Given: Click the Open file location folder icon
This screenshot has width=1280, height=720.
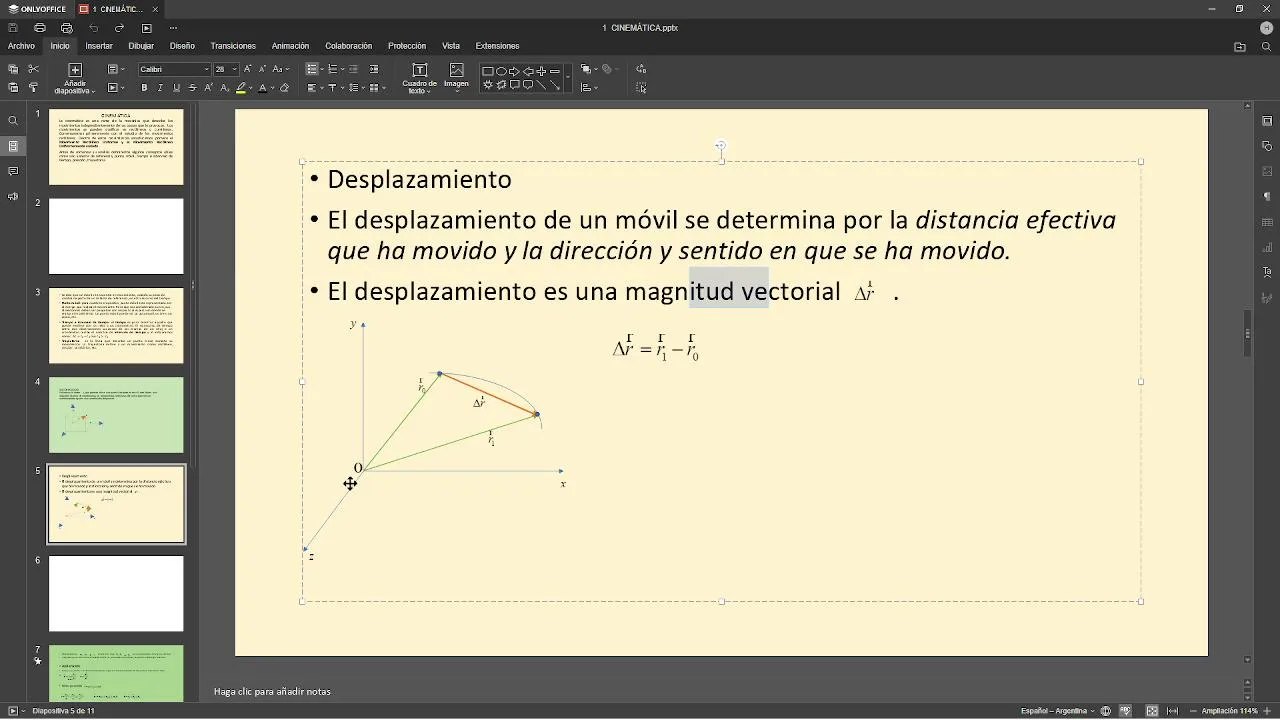Looking at the screenshot, I should pyautogui.click(x=1240, y=46).
